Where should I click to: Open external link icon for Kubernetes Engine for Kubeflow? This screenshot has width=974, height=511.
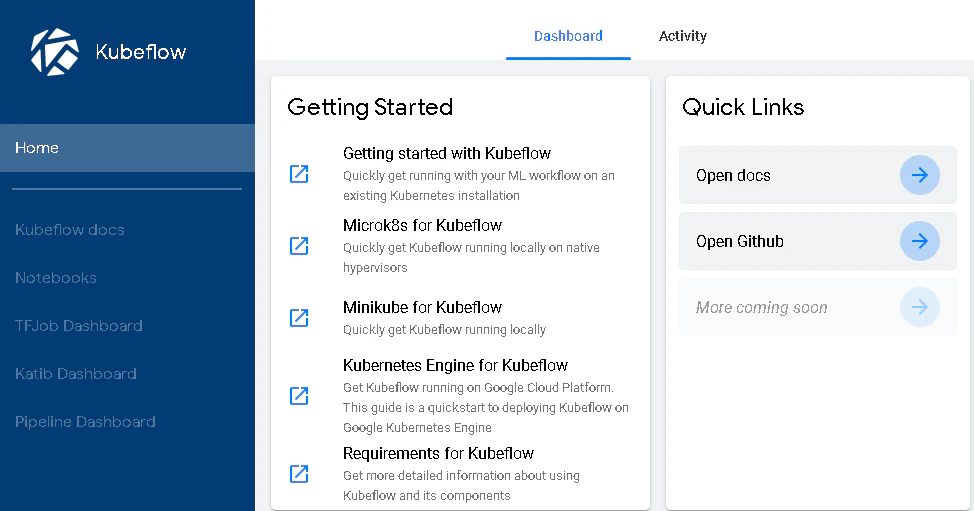(x=299, y=396)
